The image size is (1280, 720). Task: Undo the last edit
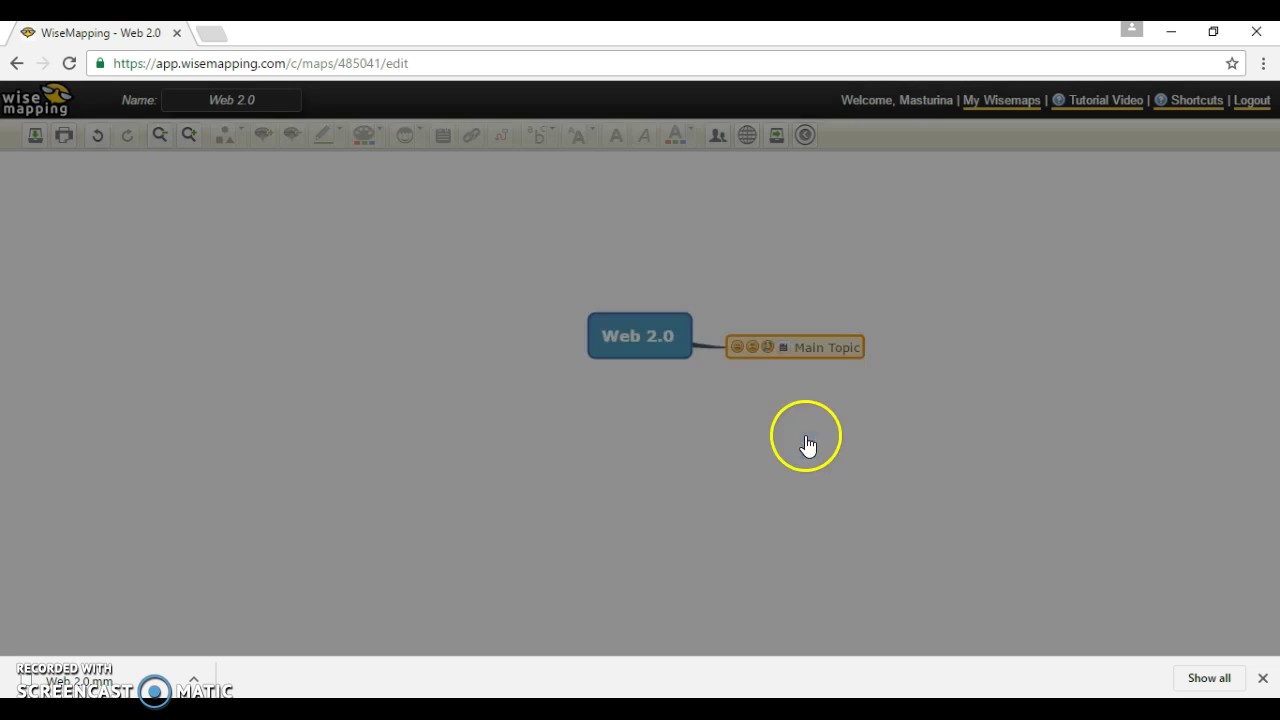point(97,135)
